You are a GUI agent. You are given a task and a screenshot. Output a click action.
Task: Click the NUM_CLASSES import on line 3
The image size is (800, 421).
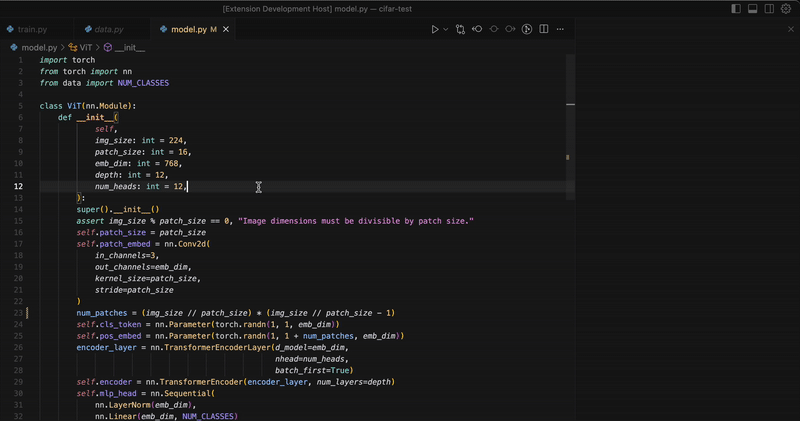[x=143, y=83]
